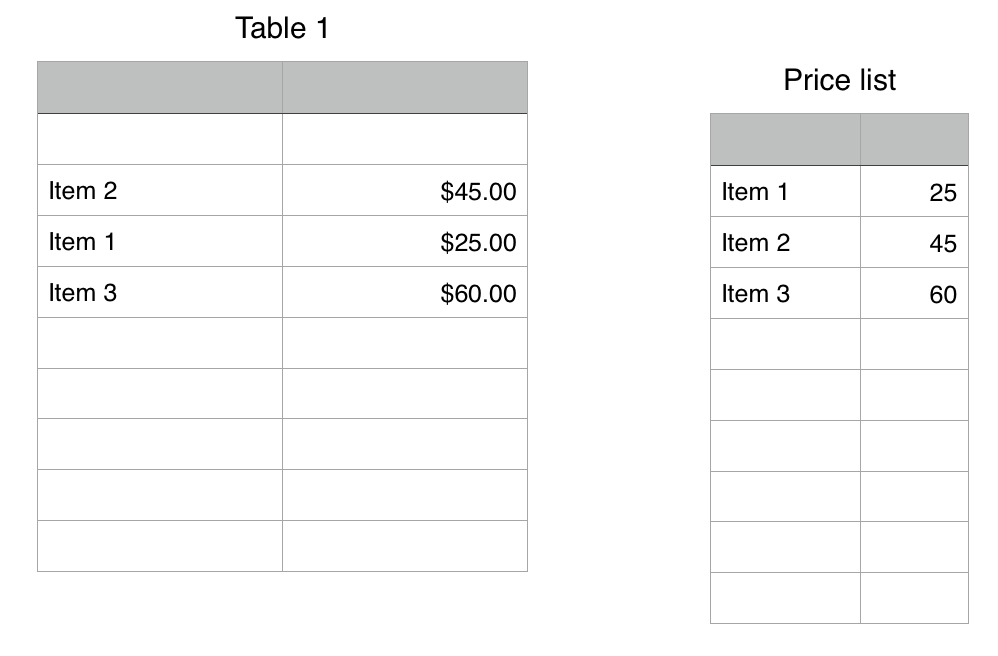Image resolution: width=998 pixels, height=656 pixels.
Task: Click the $45.00 price cell
Action: click(x=404, y=191)
